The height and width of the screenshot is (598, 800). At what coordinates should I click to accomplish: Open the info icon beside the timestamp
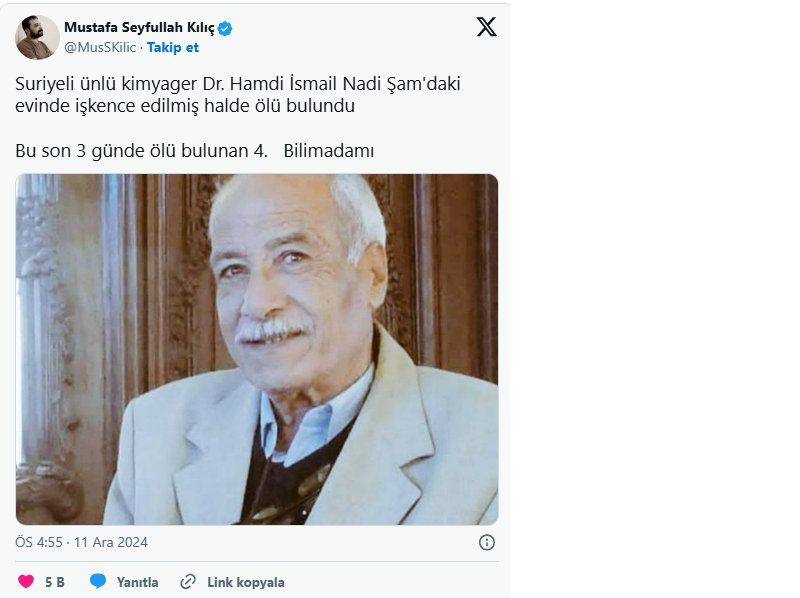487,542
